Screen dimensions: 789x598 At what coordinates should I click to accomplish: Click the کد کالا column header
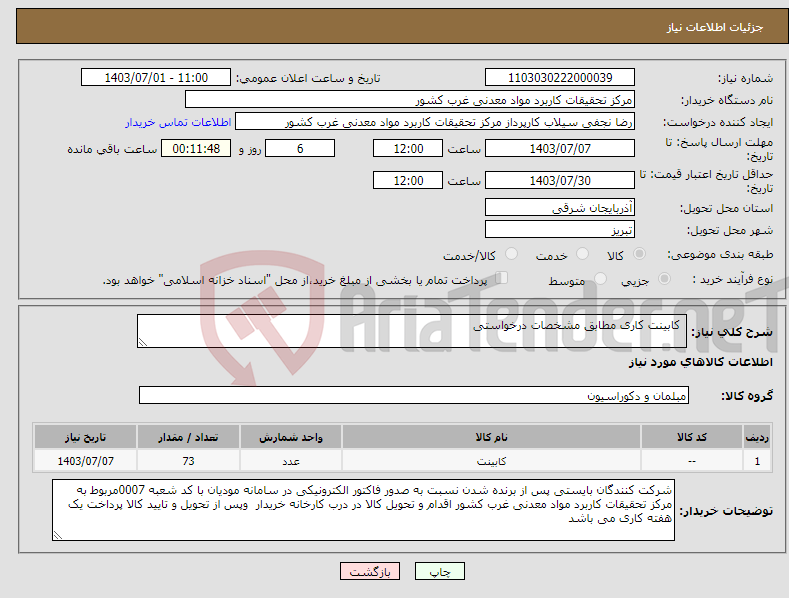click(692, 437)
